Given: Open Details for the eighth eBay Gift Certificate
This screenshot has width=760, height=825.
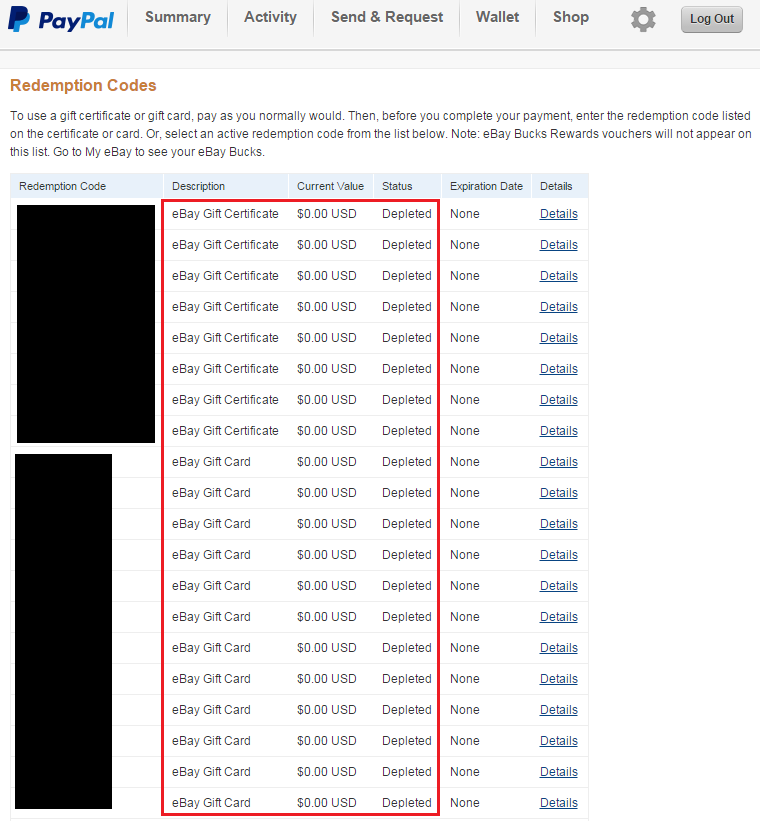Looking at the screenshot, I should click(x=558, y=431).
